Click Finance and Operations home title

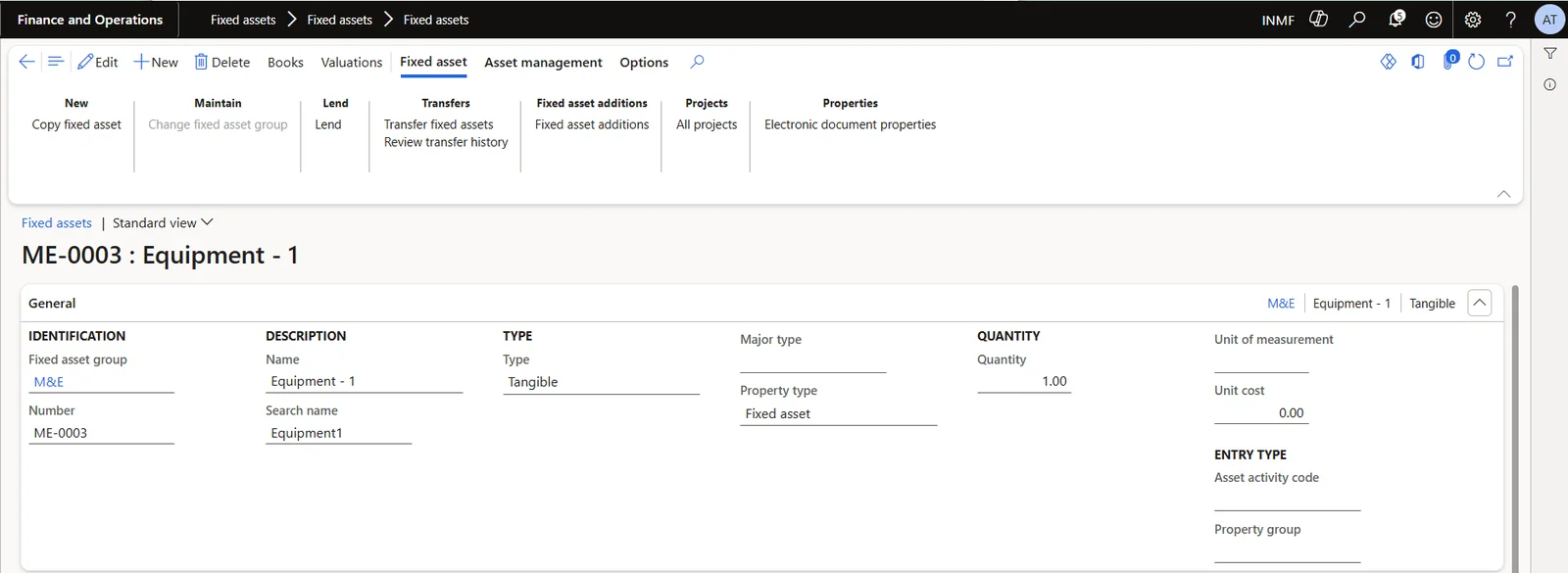pos(90,20)
